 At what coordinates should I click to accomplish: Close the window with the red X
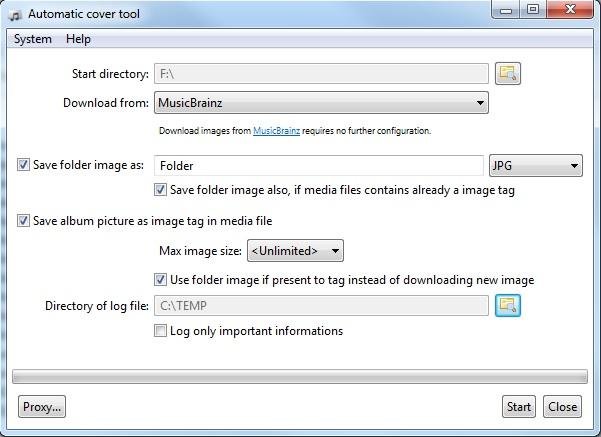click(570, 10)
